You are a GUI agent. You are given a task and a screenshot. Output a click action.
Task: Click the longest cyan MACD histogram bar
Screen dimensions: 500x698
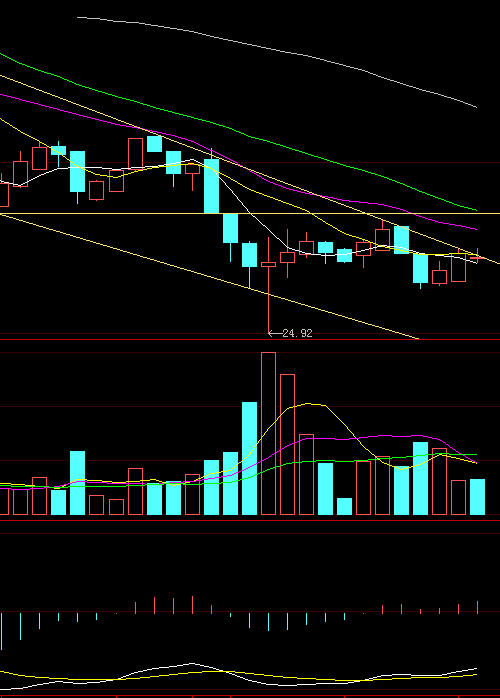pyautogui.click(x=1, y=631)
